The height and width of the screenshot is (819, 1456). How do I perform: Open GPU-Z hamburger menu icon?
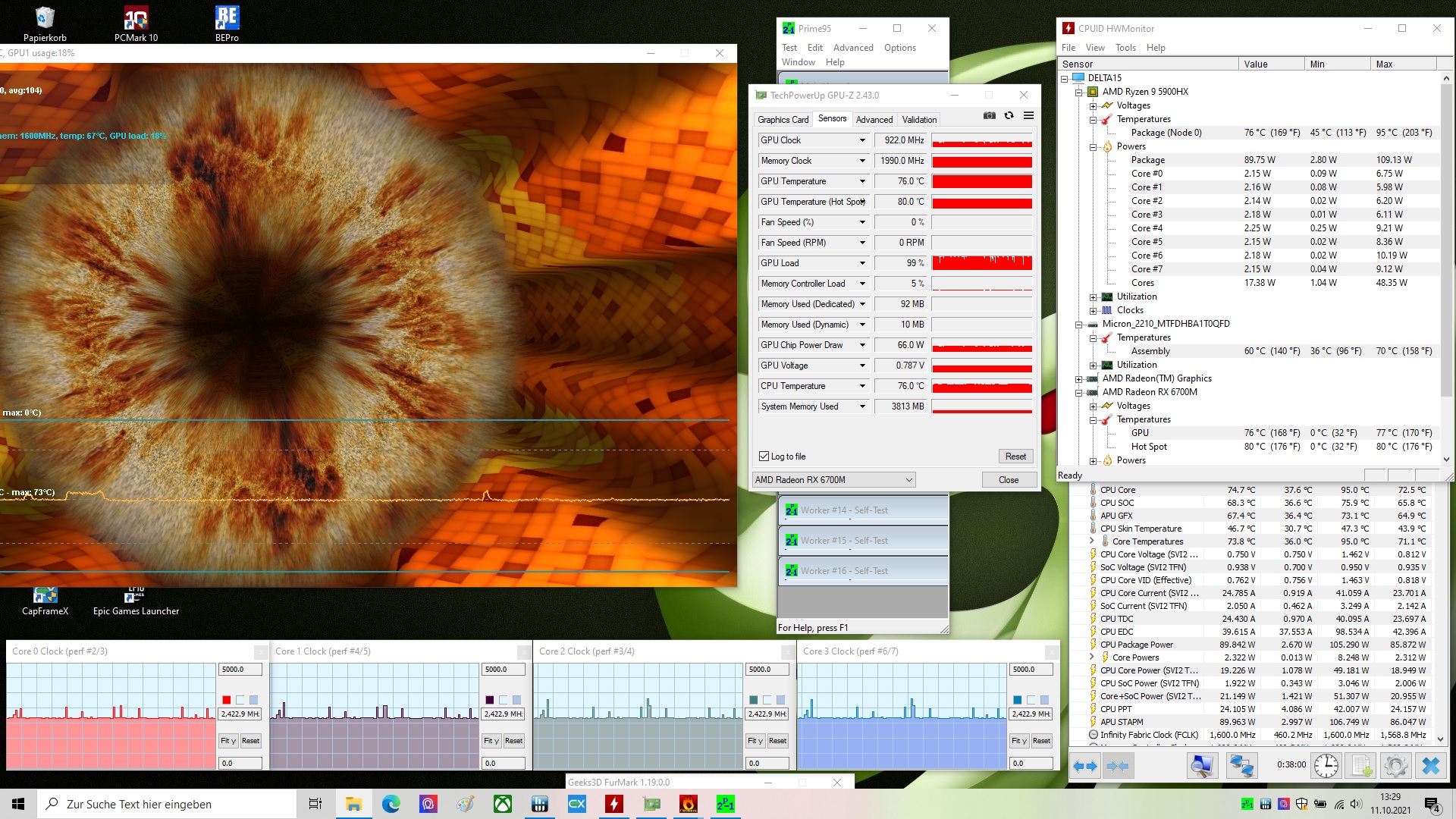(x=1028, y=115)
